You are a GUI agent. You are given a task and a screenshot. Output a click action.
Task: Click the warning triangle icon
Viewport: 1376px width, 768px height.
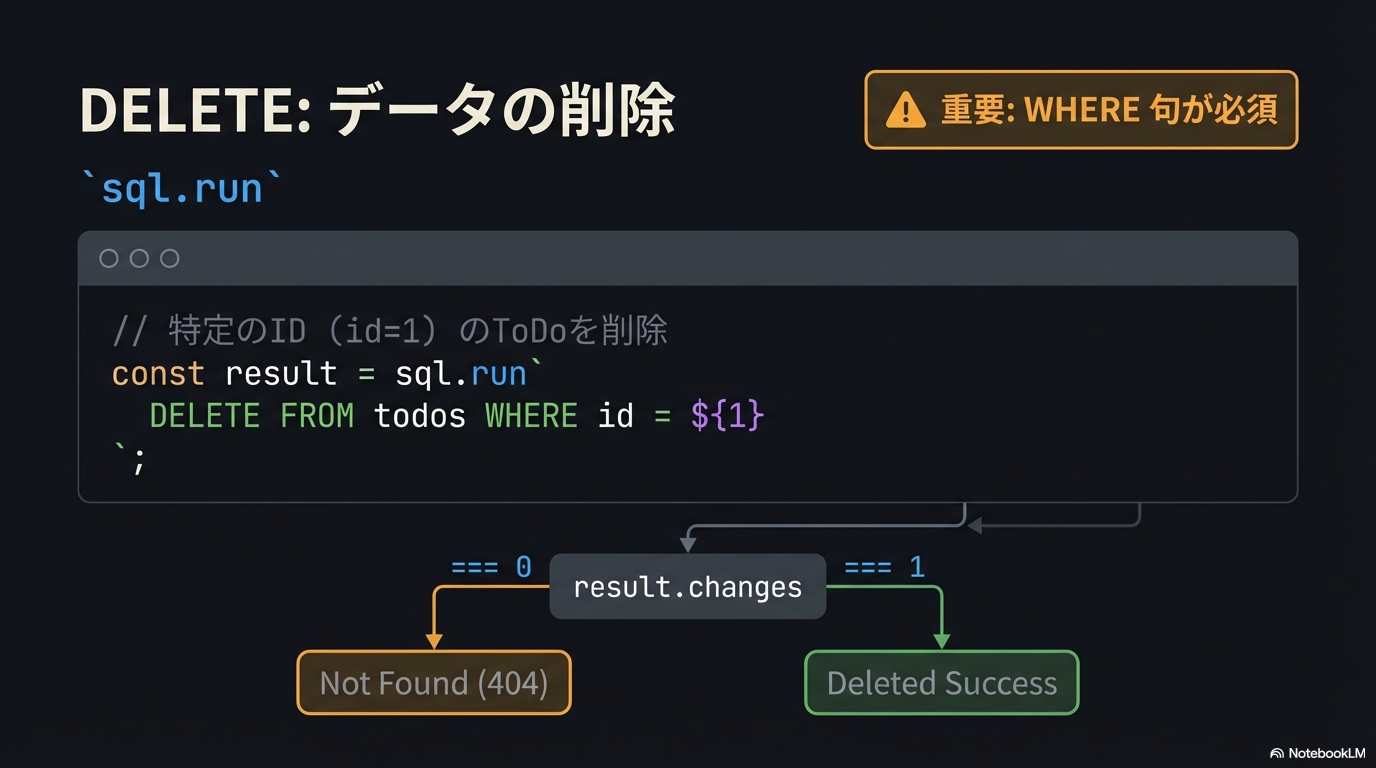pos(906,110)
